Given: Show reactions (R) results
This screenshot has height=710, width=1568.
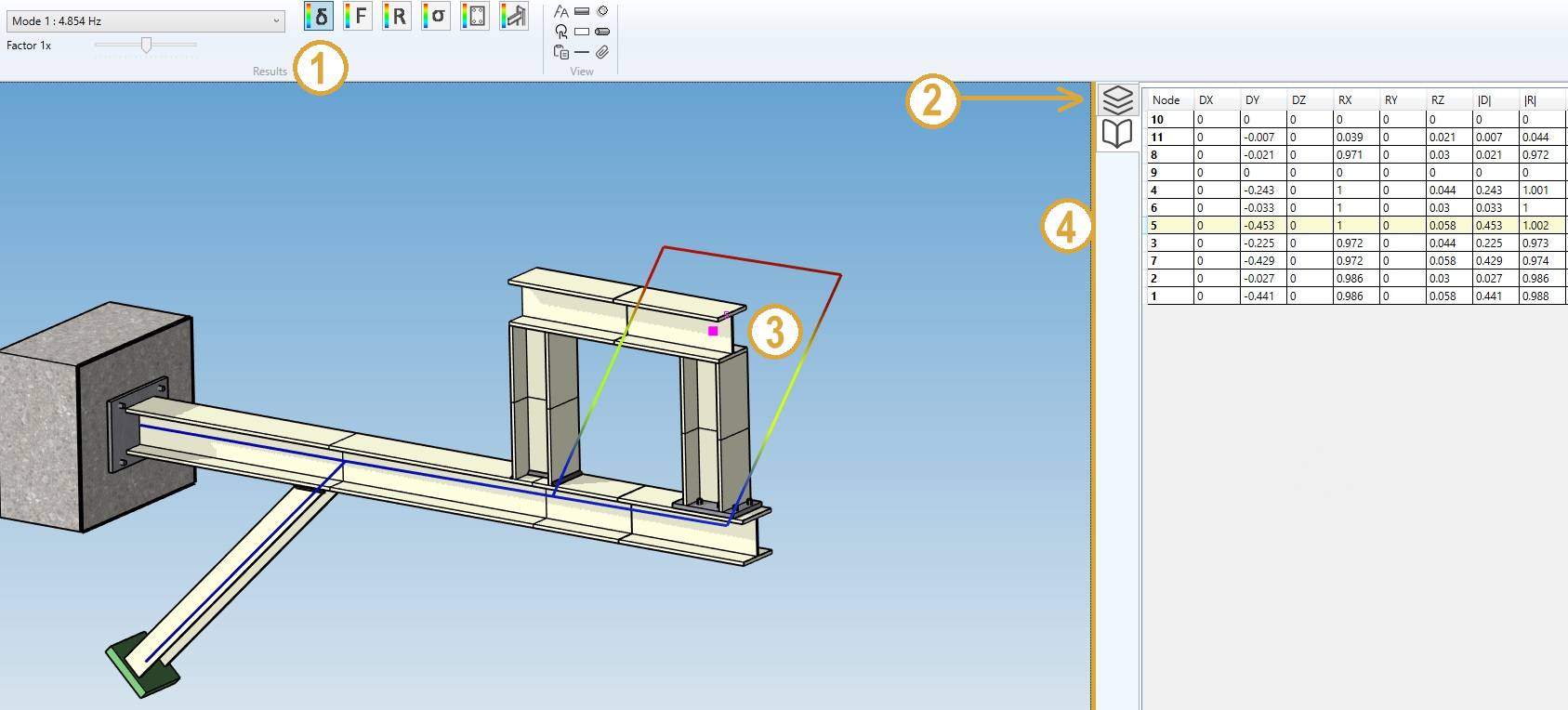Looking at the screenshot, I should [396, 16].
